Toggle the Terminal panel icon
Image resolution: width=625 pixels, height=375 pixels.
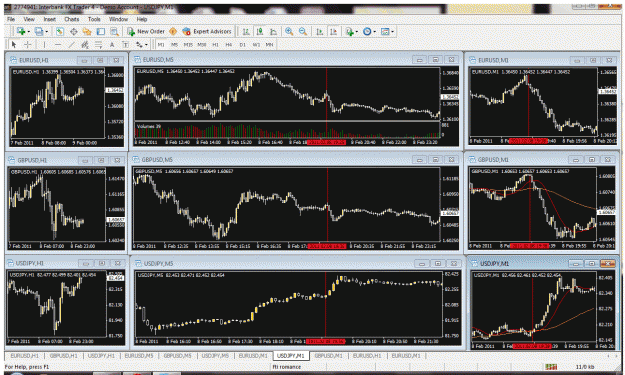[101, 31]
